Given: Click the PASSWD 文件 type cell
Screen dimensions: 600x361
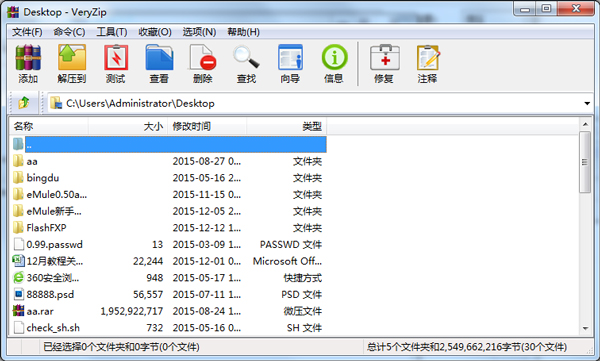Looking at the screenshot, I should point(291,245).
